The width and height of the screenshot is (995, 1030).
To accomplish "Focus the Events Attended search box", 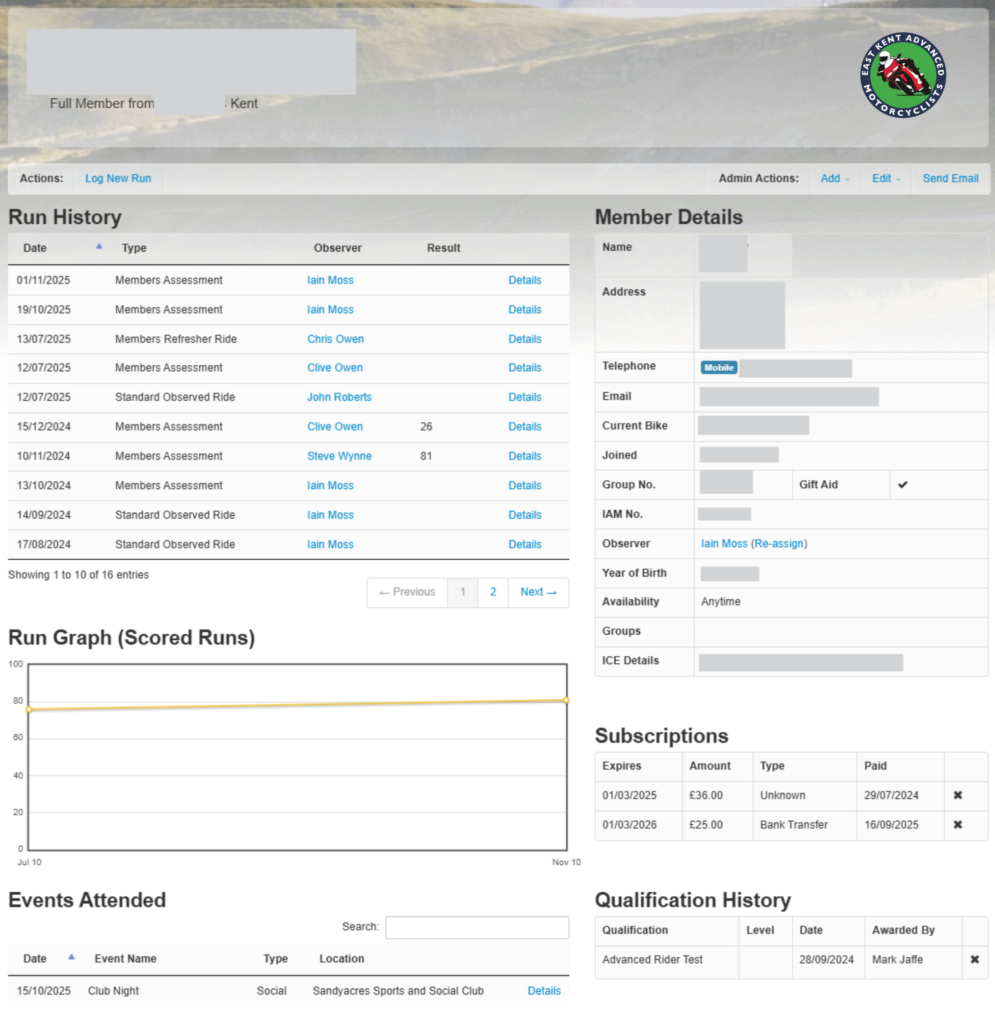I will coord(477,927).
